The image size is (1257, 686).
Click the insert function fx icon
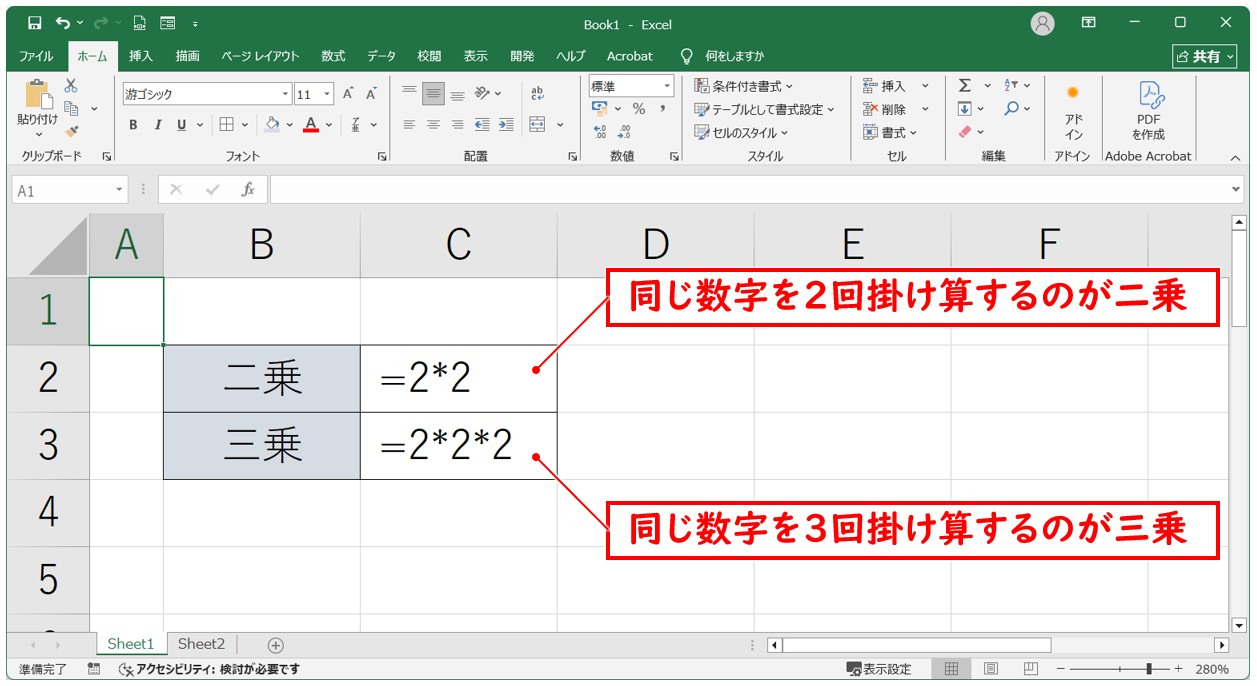point(247,189)
